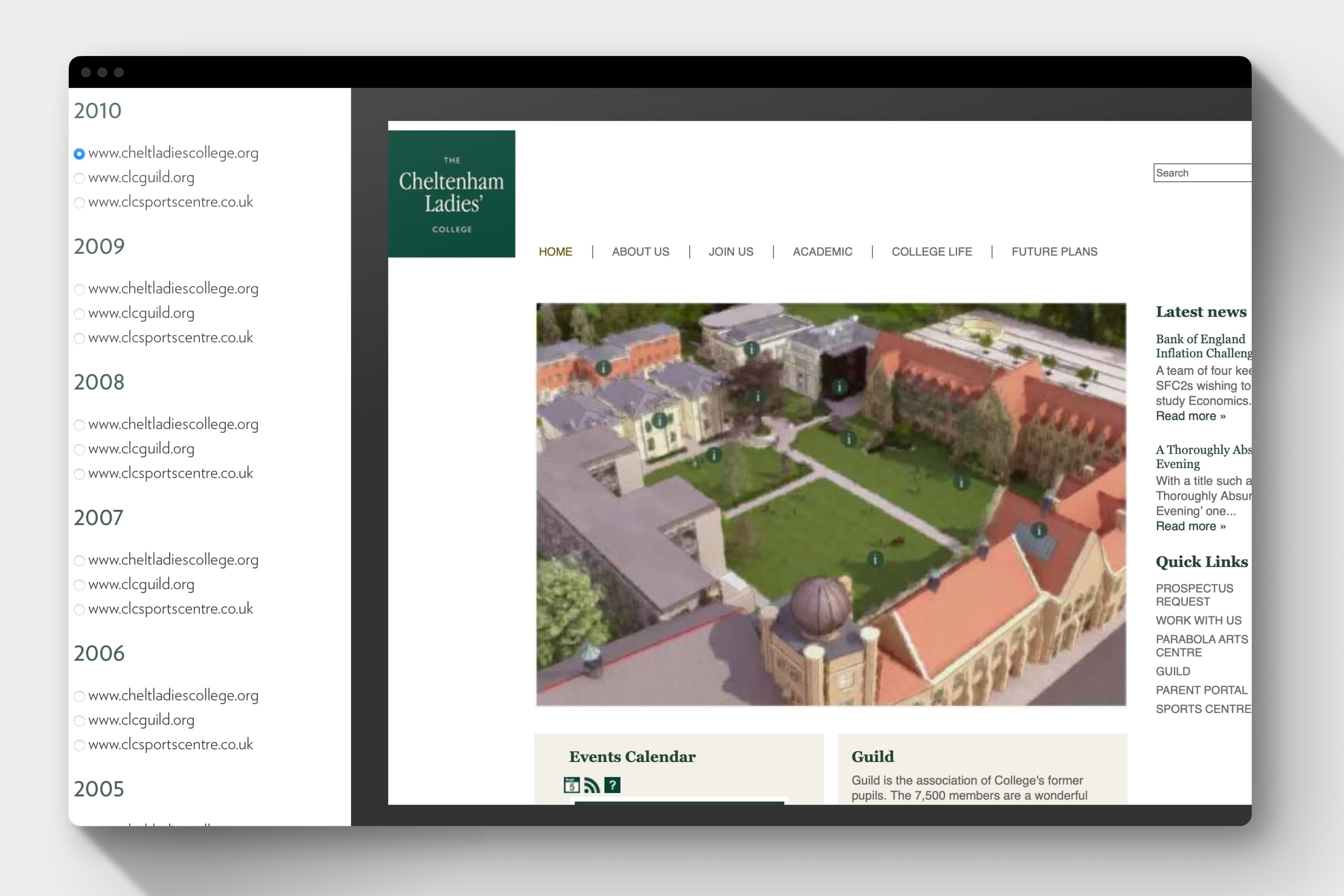Select 2008 www.clcguild.org radio button
The image size is (1344, 896).
(80, 449)
